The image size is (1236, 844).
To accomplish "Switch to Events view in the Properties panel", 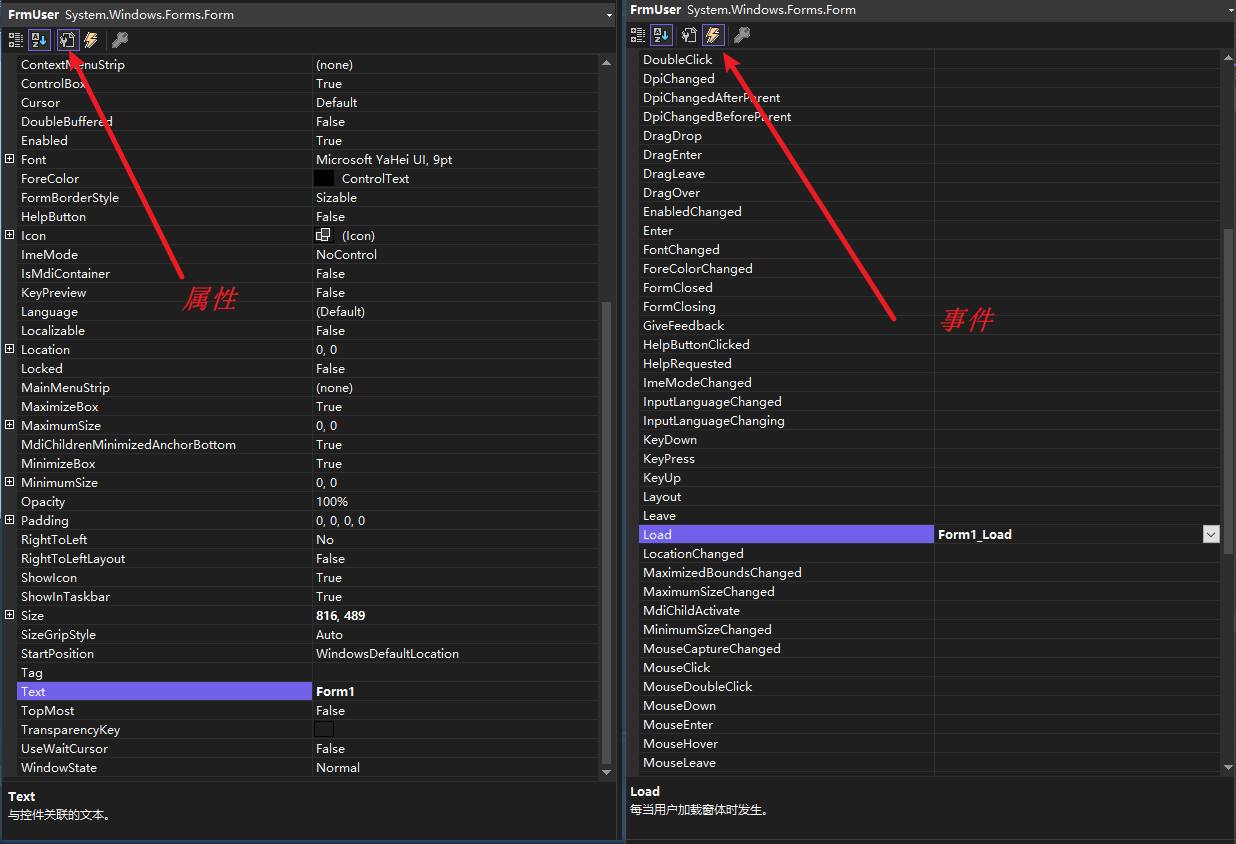I will (x=92, y=39).
